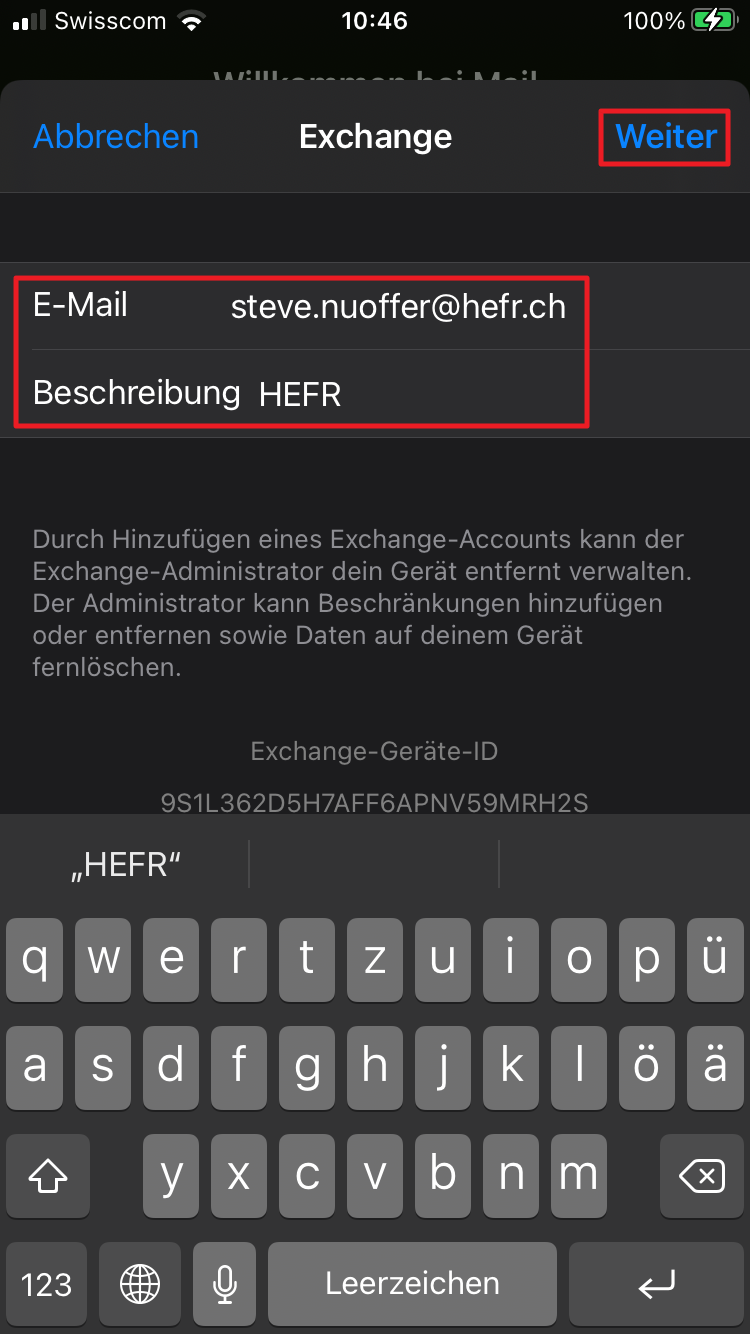Tap the ö key
750x1334 pixels.
646,1068
